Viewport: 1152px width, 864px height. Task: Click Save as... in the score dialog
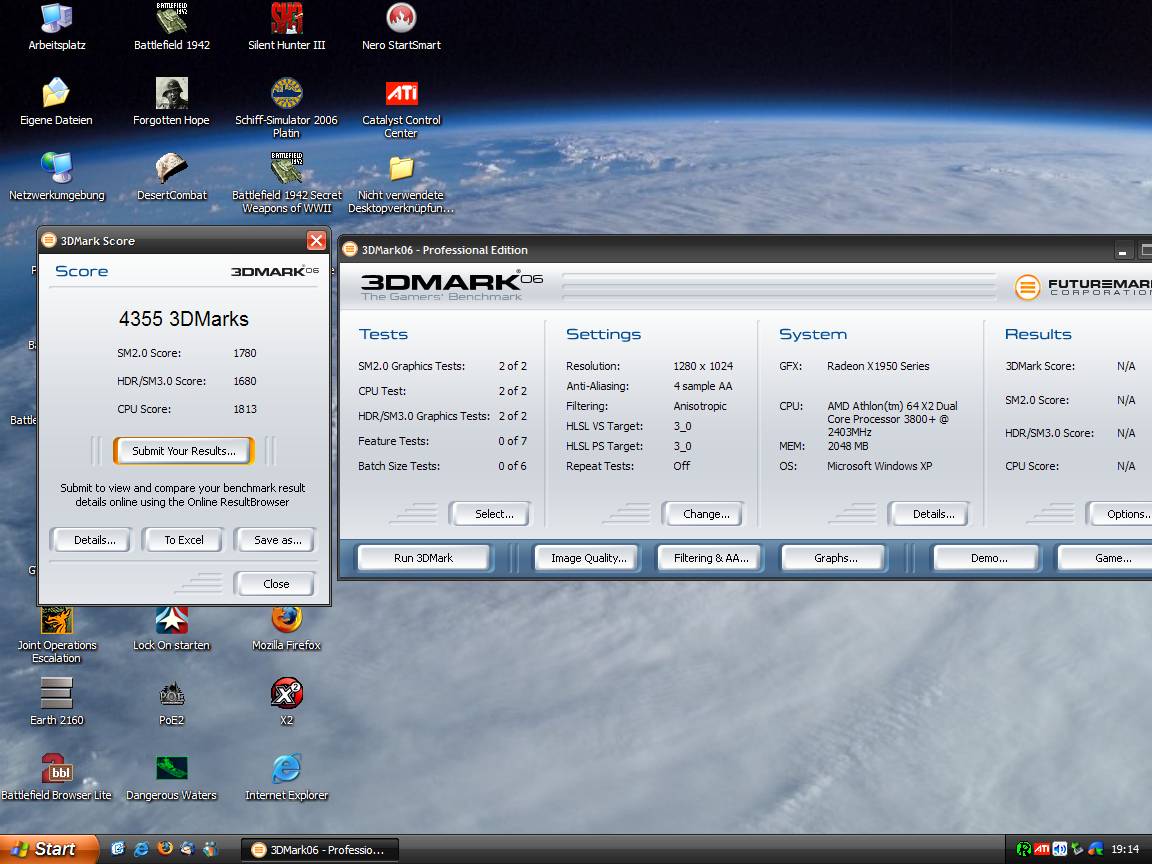click(277, 540)
